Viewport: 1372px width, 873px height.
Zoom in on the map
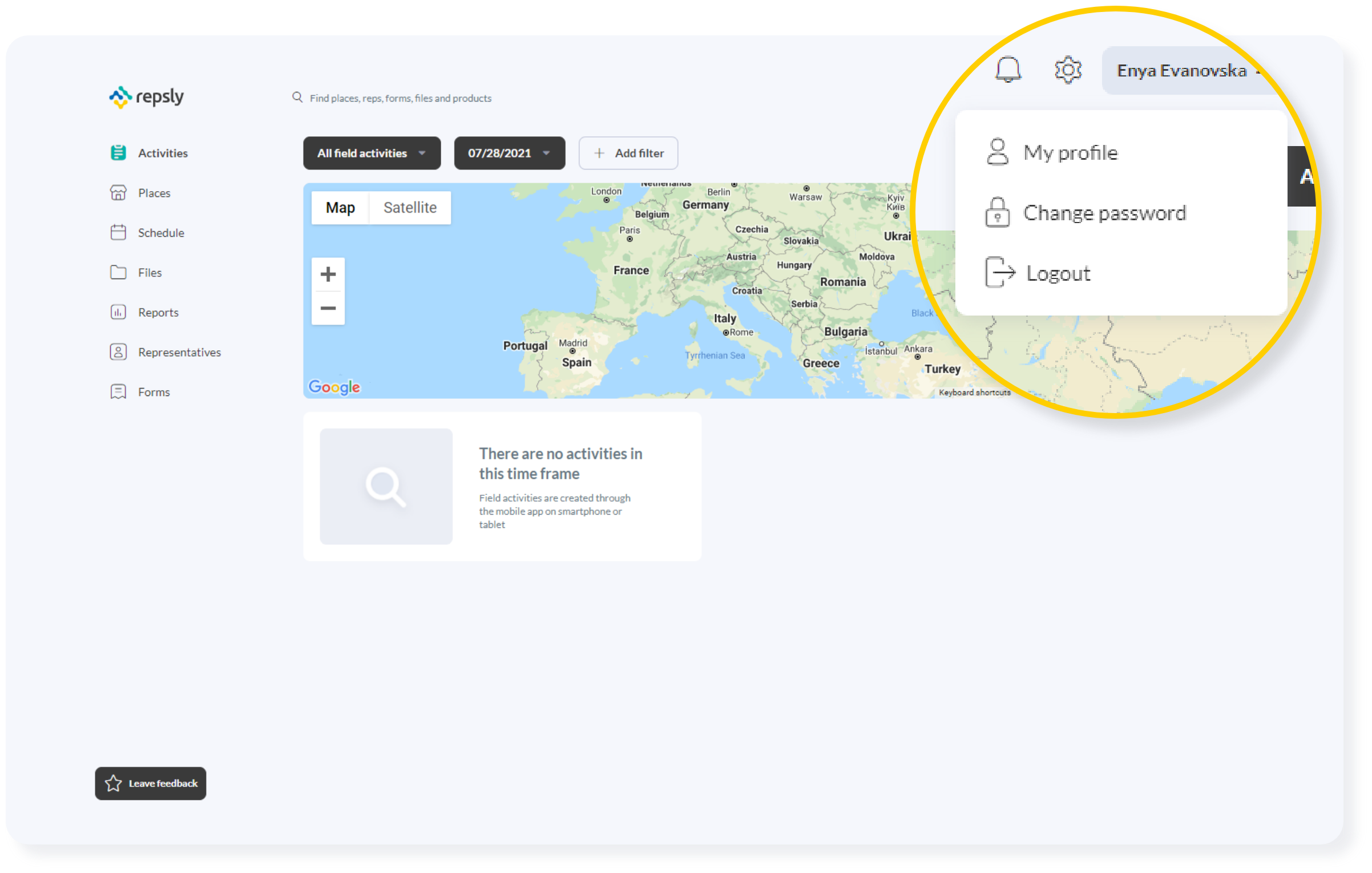click(328, 274)
